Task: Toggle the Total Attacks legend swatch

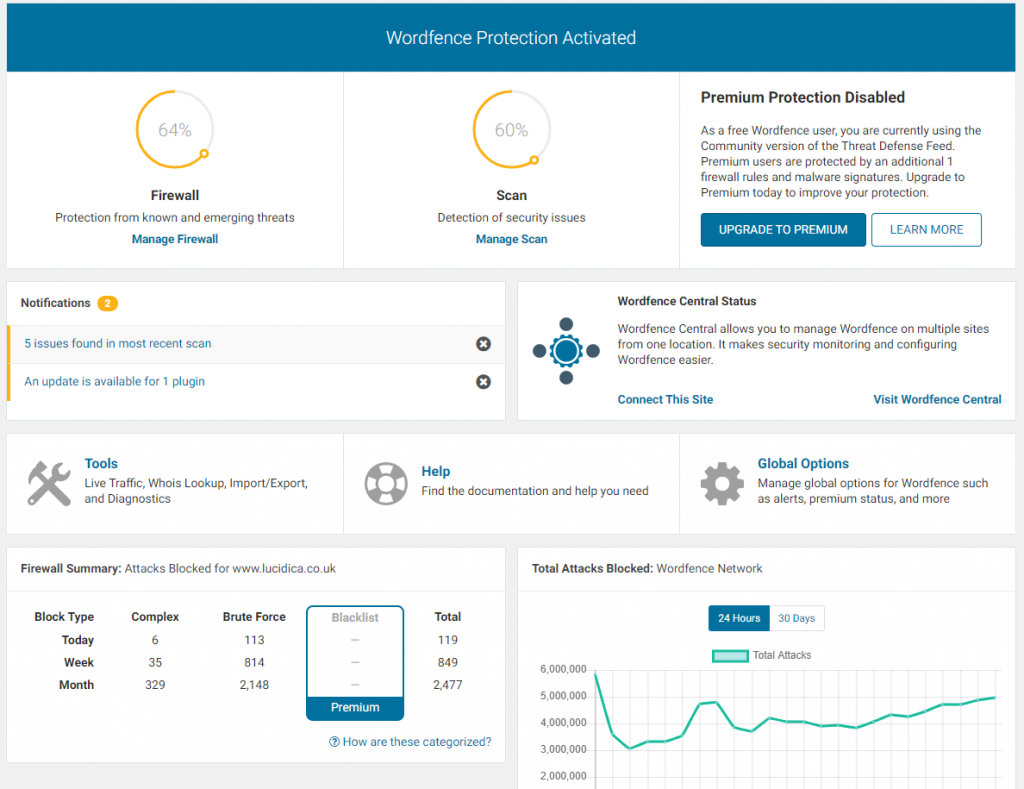Action: click(x=730, y=656)
